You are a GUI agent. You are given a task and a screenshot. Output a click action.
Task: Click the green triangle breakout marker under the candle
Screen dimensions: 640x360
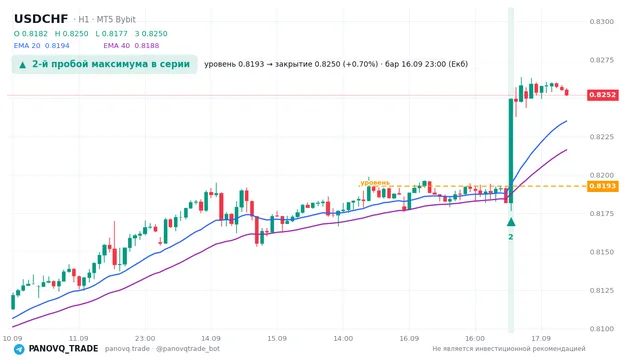click(x=511, y=222)
